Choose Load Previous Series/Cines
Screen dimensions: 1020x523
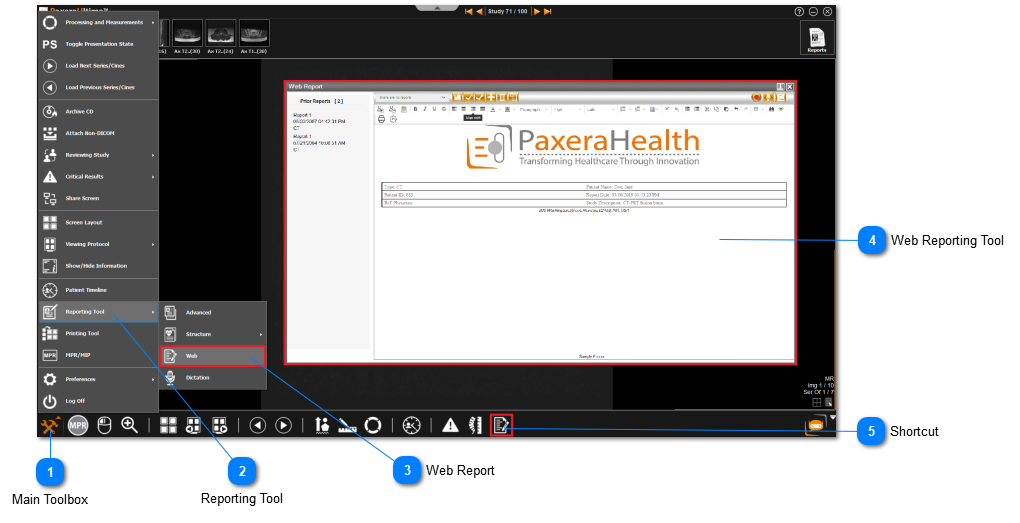[98, 87]
